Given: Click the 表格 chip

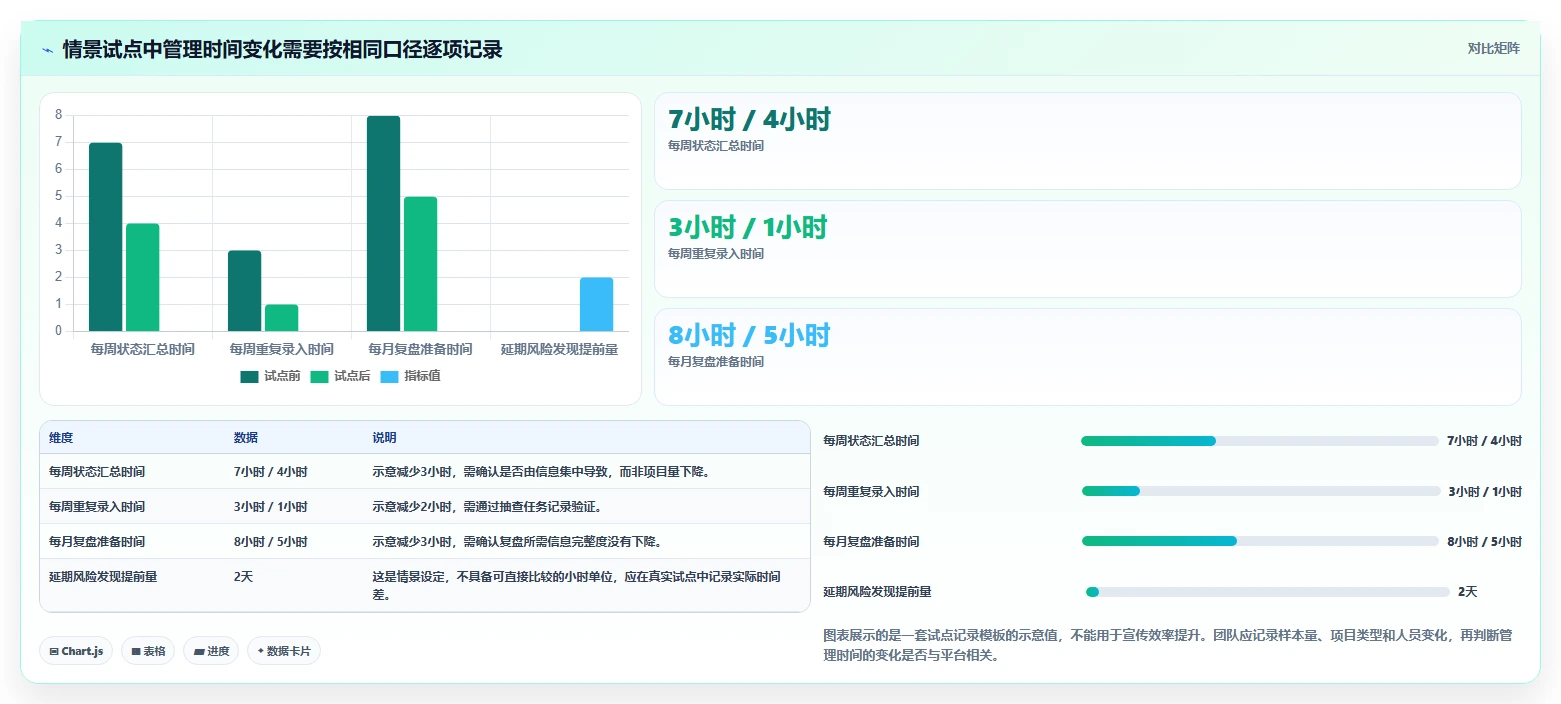Looking at the screenshot, I should [148, 651].
